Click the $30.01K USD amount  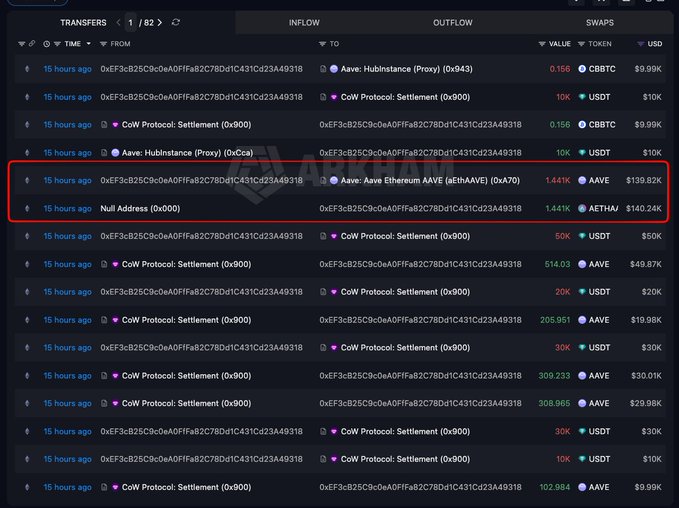click(x=646, y=375)
